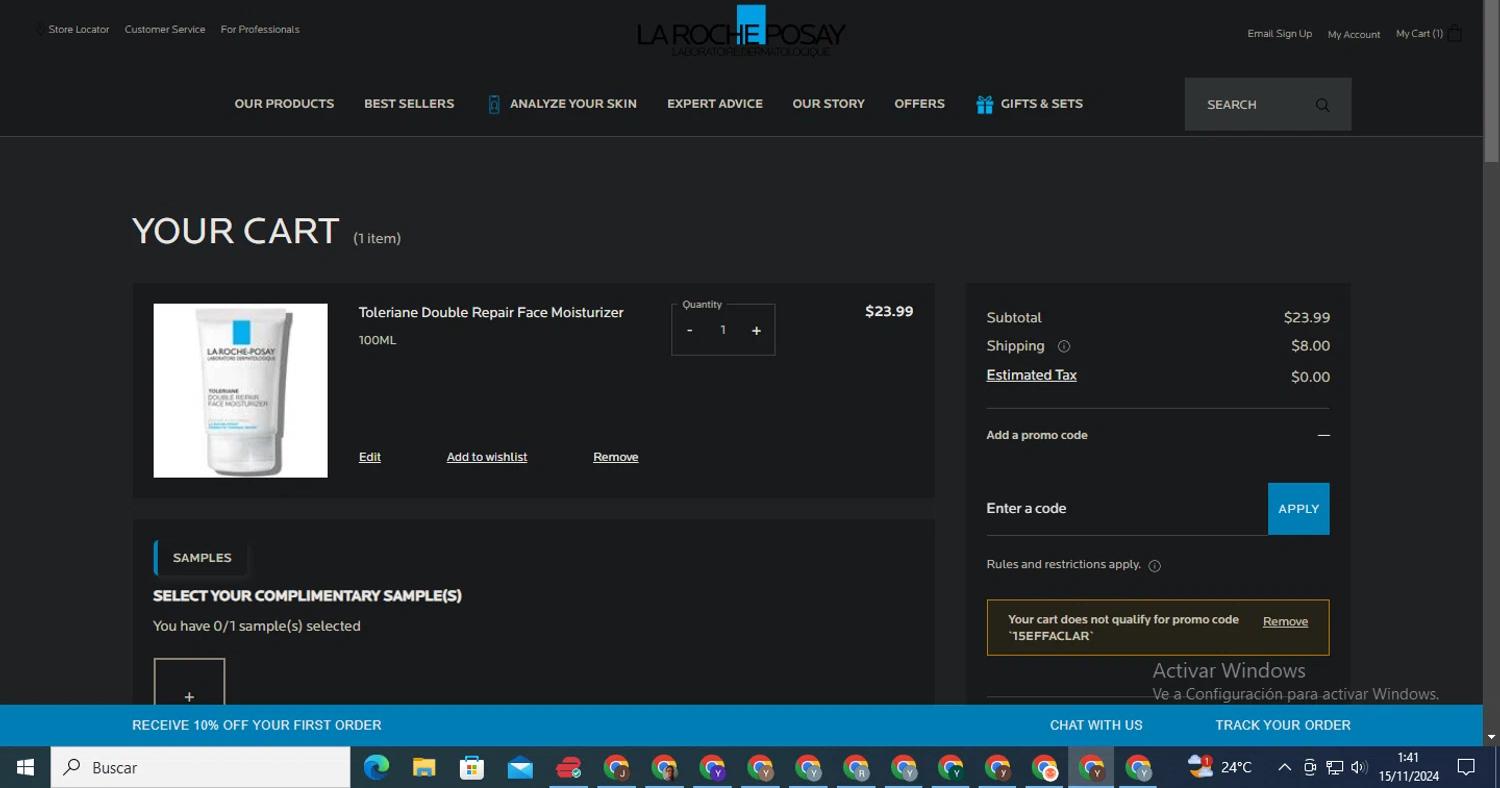
Task: Click the Windows taskbar Buscar search box
Action: (x=201, y=767)
